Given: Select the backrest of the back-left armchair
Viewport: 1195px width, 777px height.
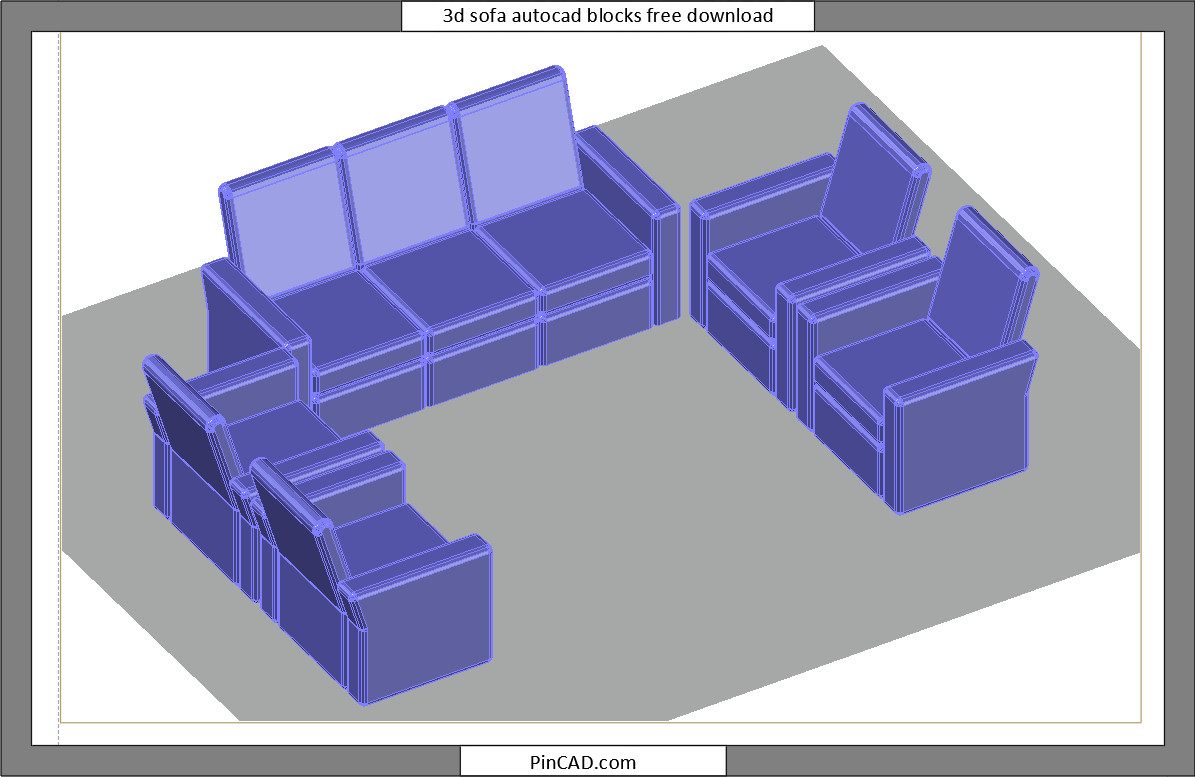Looking at the screenshot, I should (185, 420).
